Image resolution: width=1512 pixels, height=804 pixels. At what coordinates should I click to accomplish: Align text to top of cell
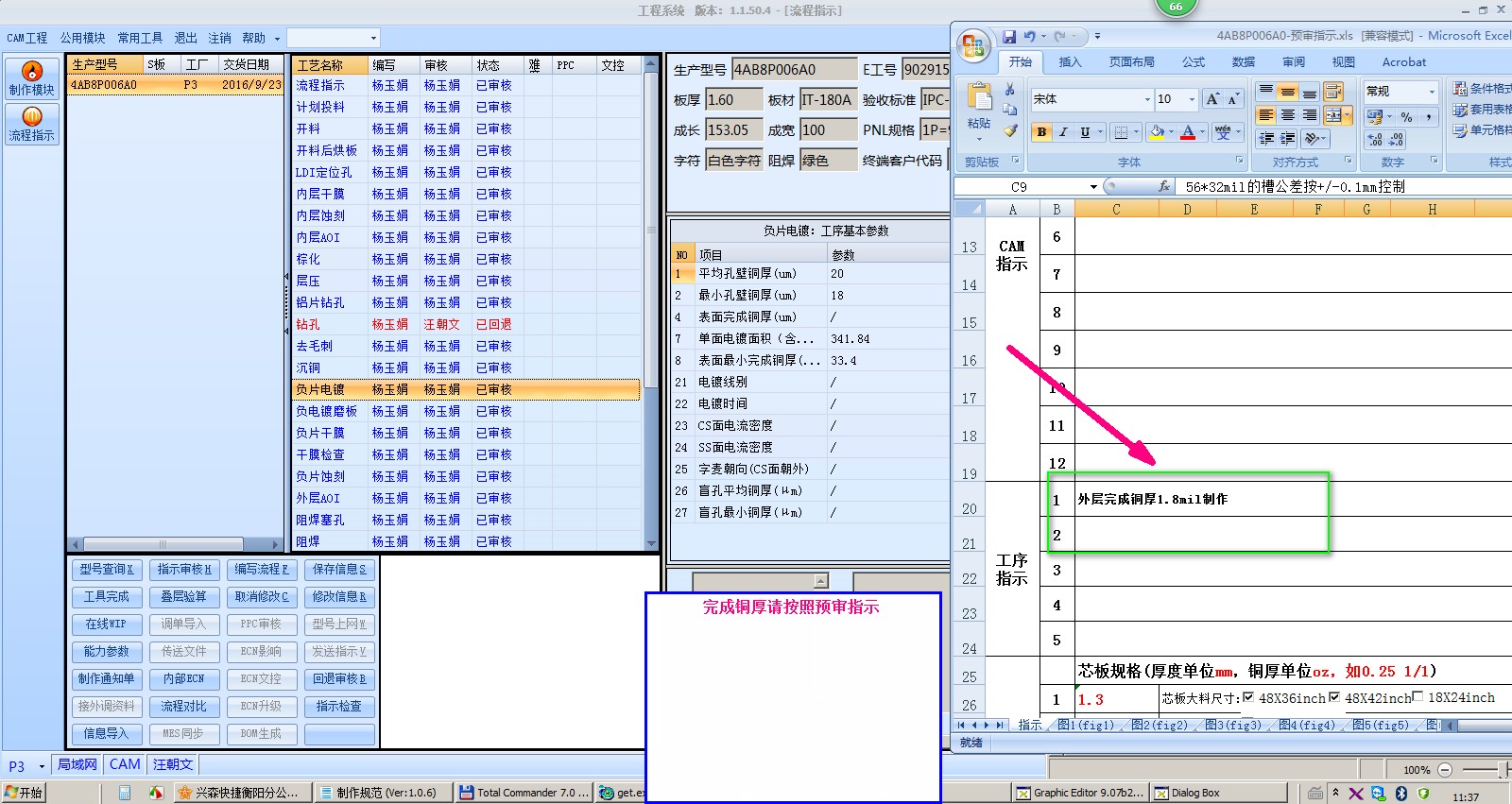[1266, 92]
